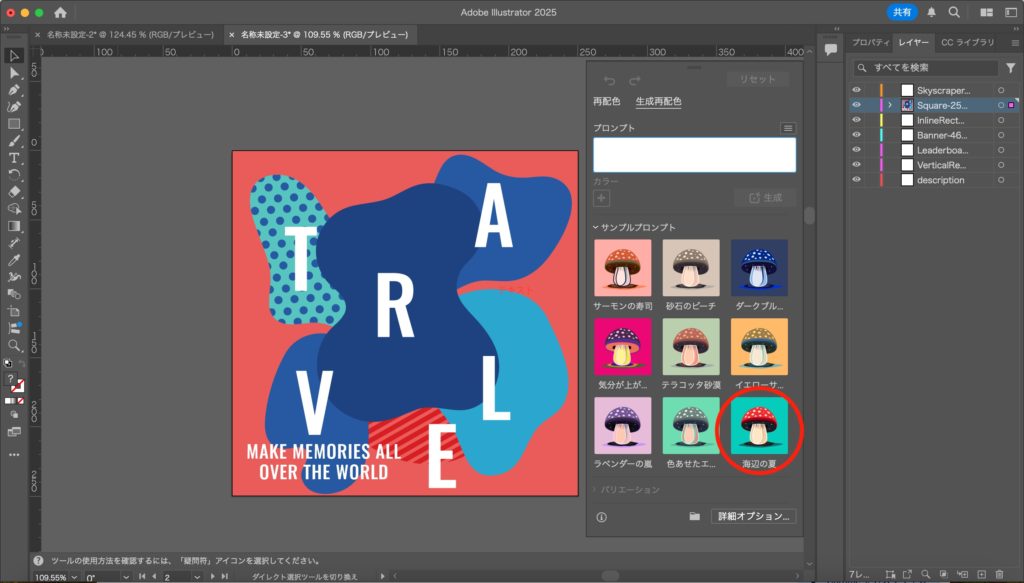
Task: Pick the Rectangle tool
Action: point(14,124)
